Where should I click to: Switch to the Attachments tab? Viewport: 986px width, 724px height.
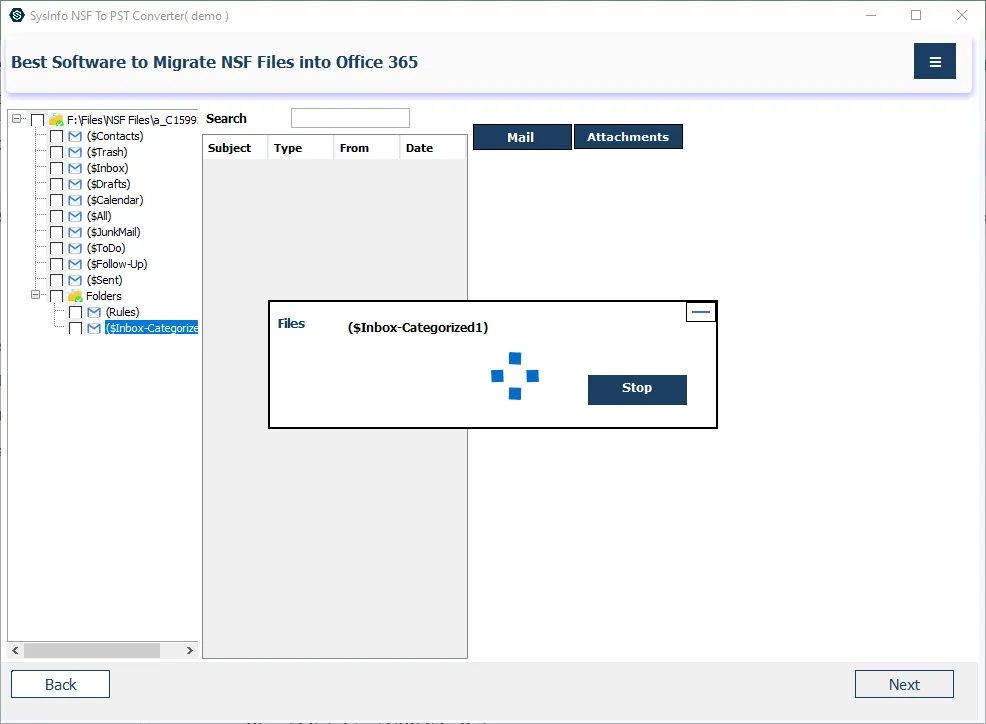pos(628,137)
